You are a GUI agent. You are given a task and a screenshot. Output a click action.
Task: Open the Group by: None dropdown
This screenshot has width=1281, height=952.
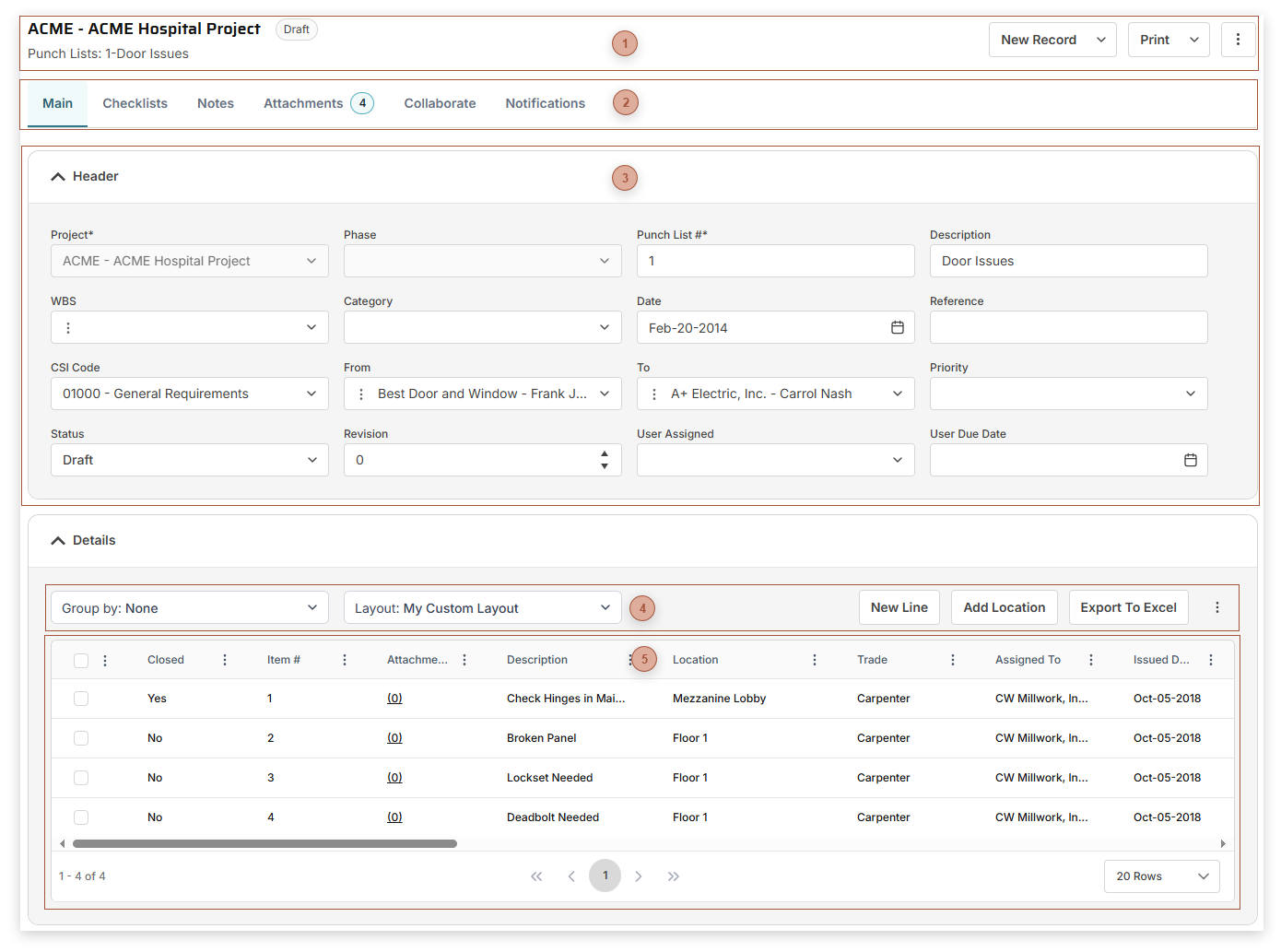(x=189, y=607)
